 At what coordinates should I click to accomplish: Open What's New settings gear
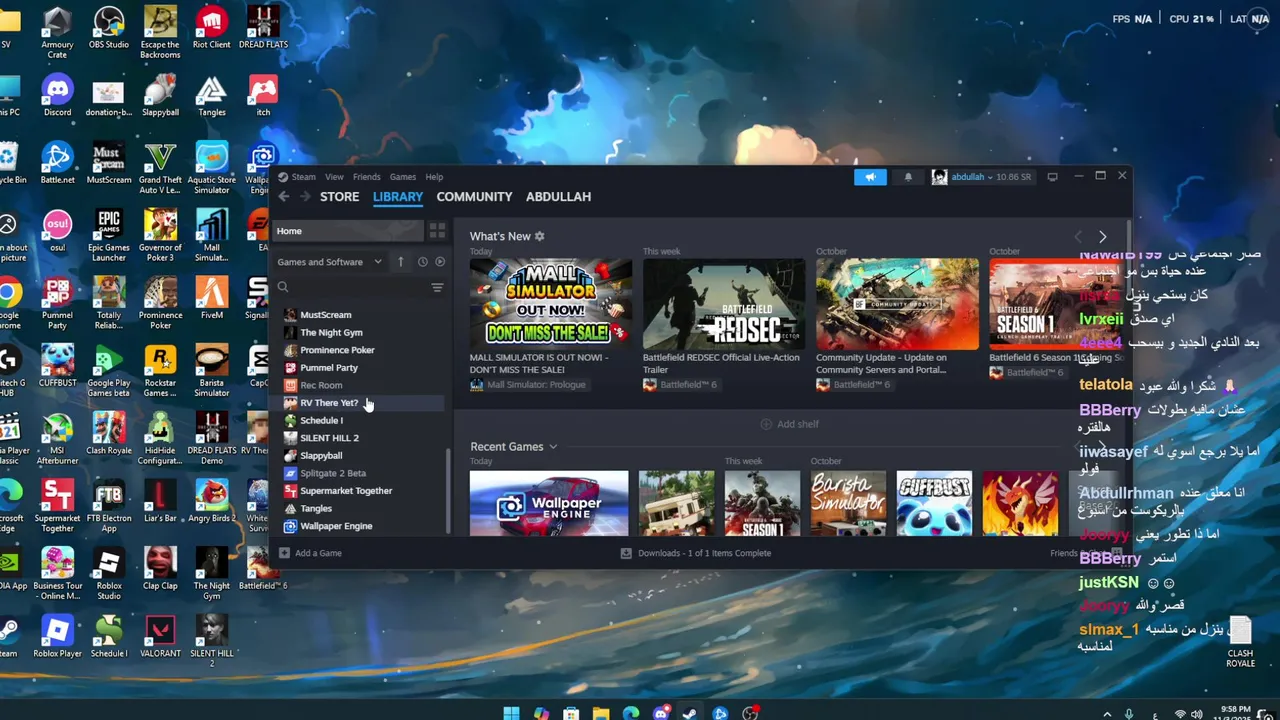[540, 236]
